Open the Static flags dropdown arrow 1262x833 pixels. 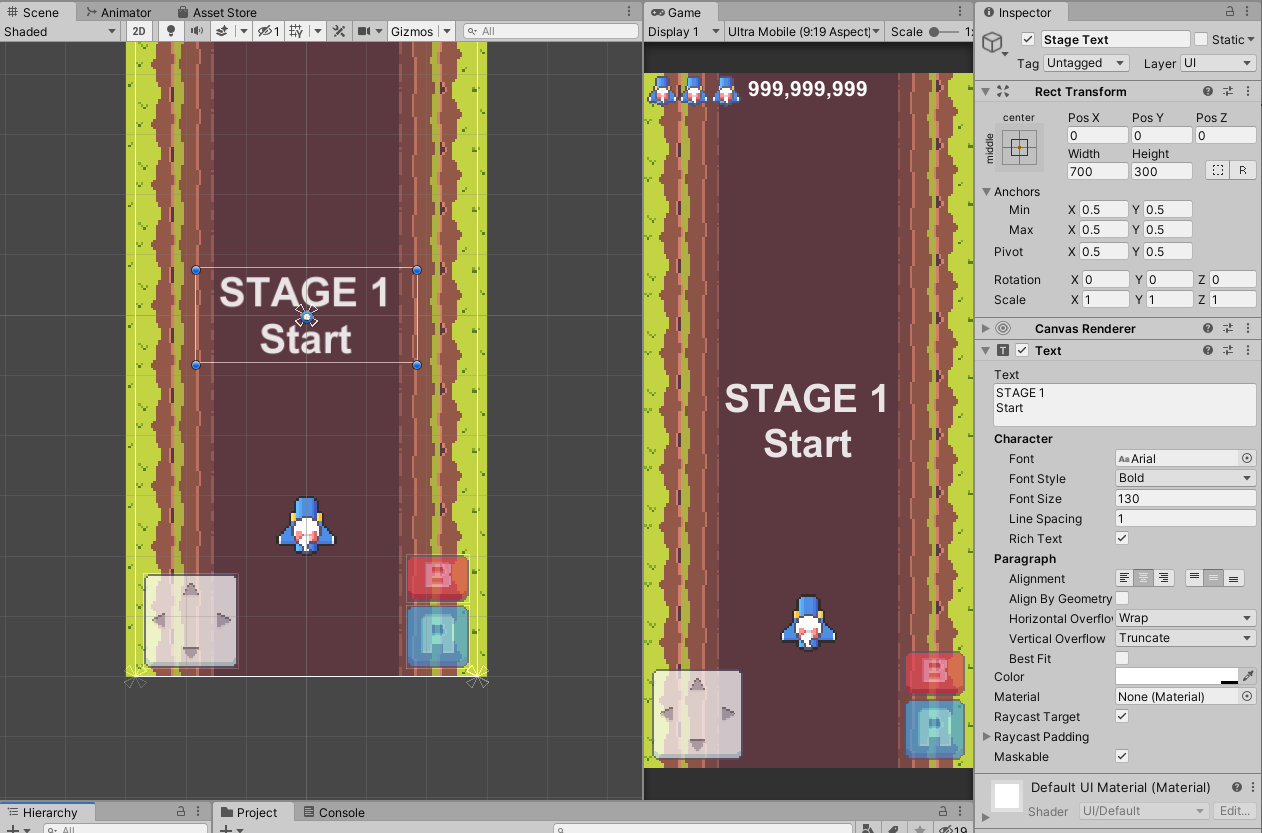(x=1251, y=39)
